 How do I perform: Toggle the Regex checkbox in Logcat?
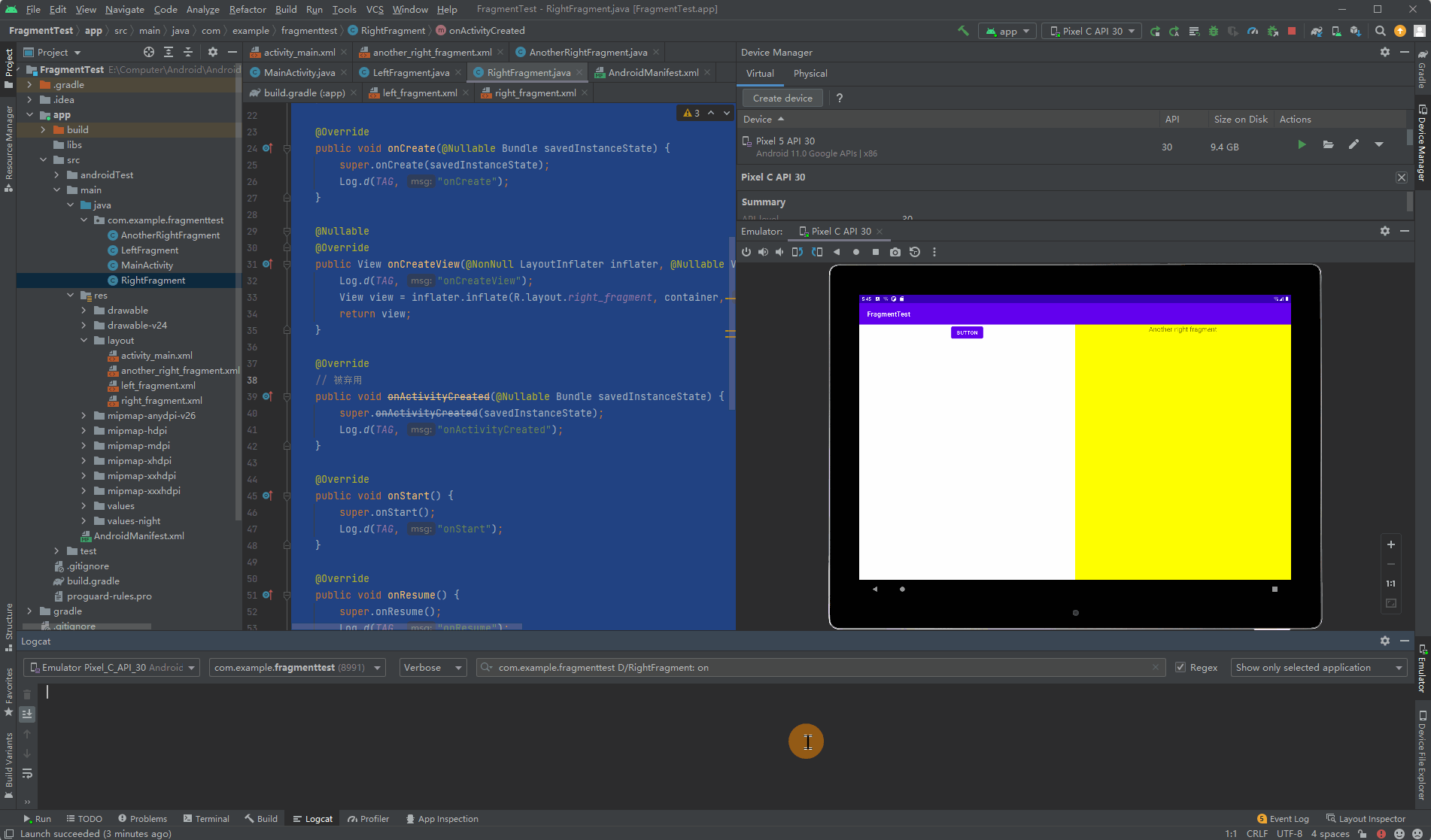(1180, 667)
